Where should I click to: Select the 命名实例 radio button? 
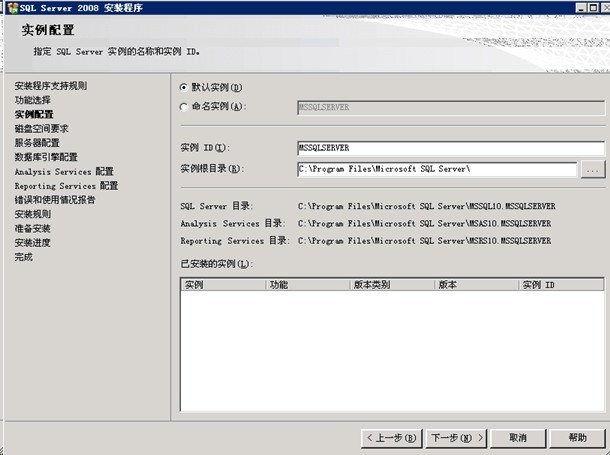pos(184,107)
